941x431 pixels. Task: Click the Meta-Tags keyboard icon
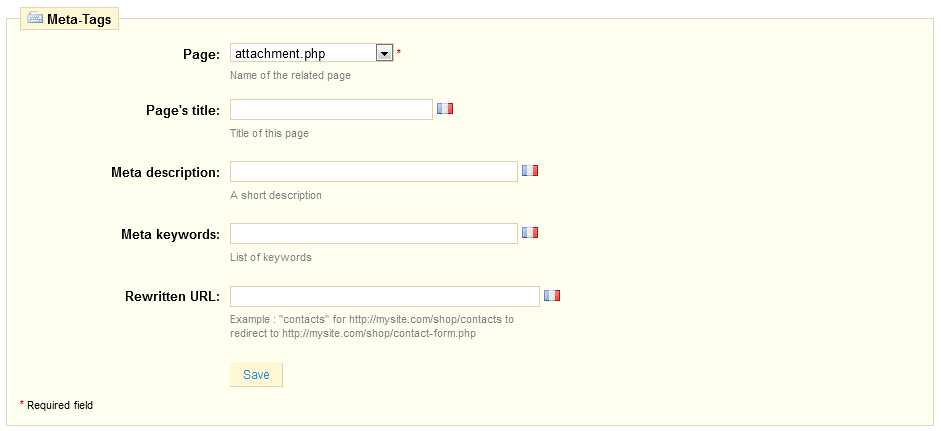click(x=35, y=19)
